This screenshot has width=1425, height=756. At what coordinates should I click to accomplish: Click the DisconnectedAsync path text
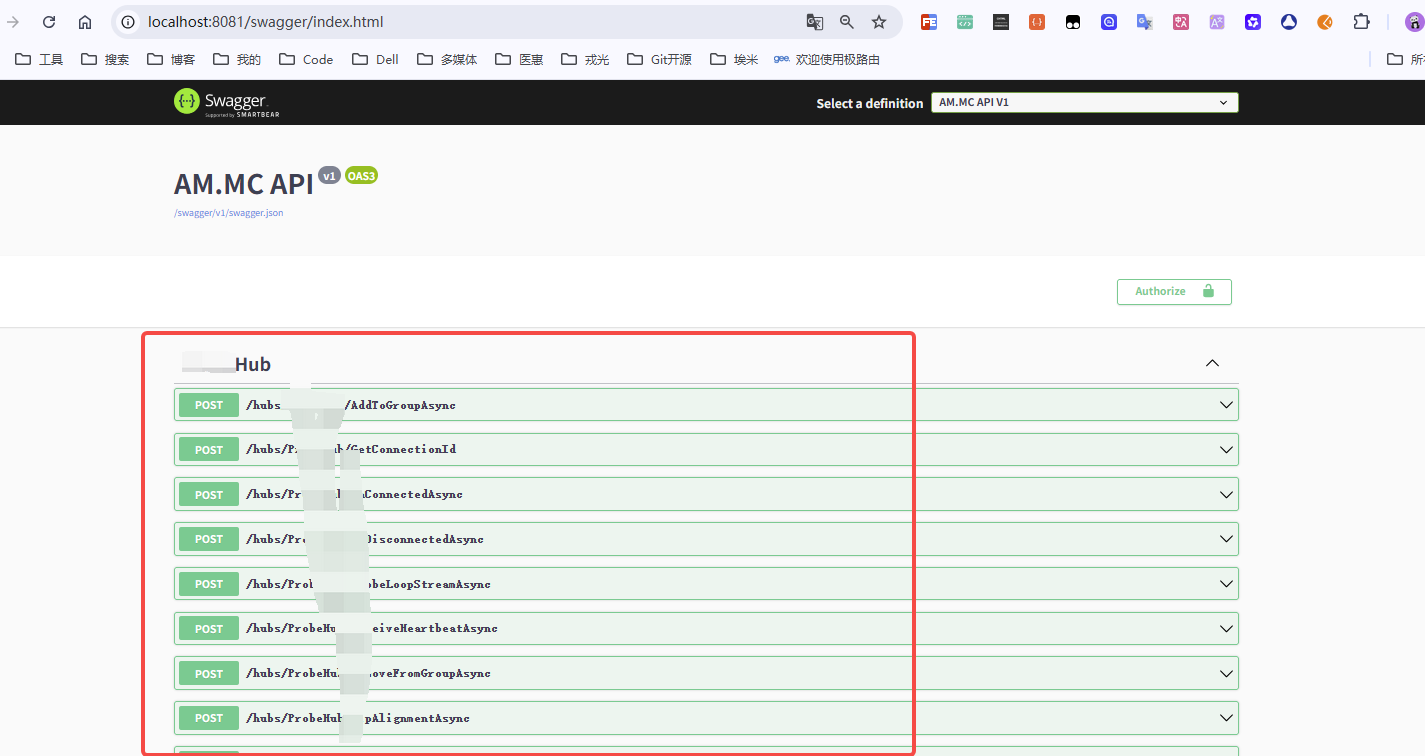pos(365,539)
